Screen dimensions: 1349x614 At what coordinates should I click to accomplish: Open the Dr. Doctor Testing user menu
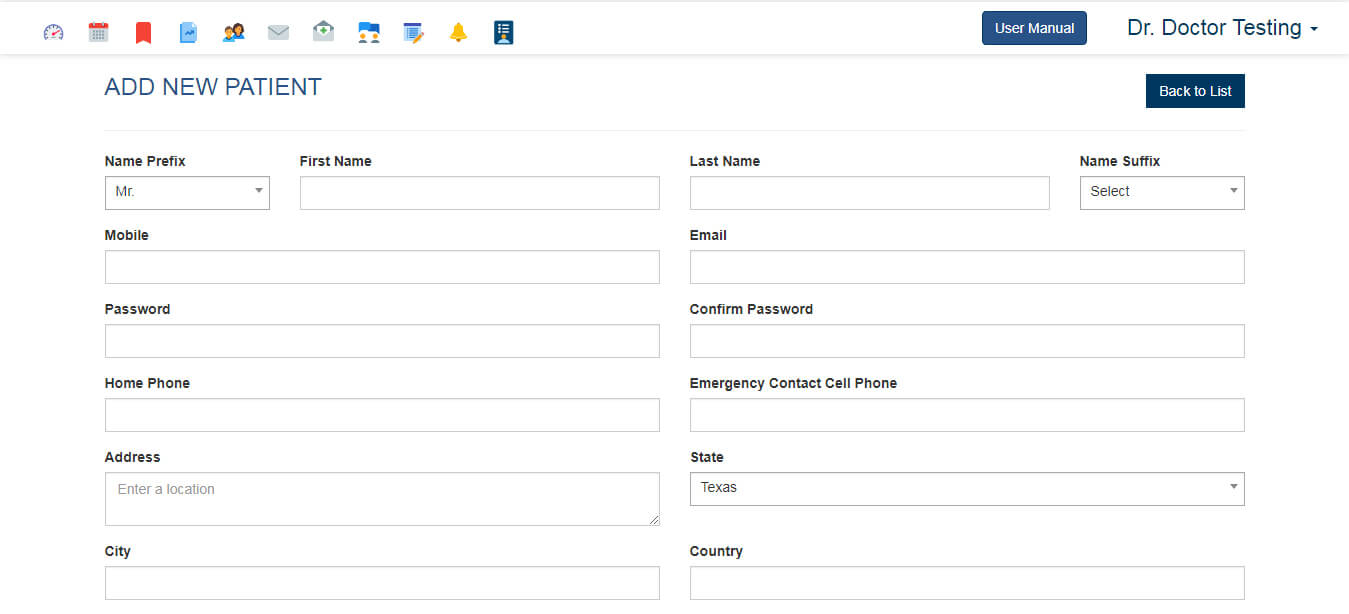pyautogui.click(x=1221, y=28)
